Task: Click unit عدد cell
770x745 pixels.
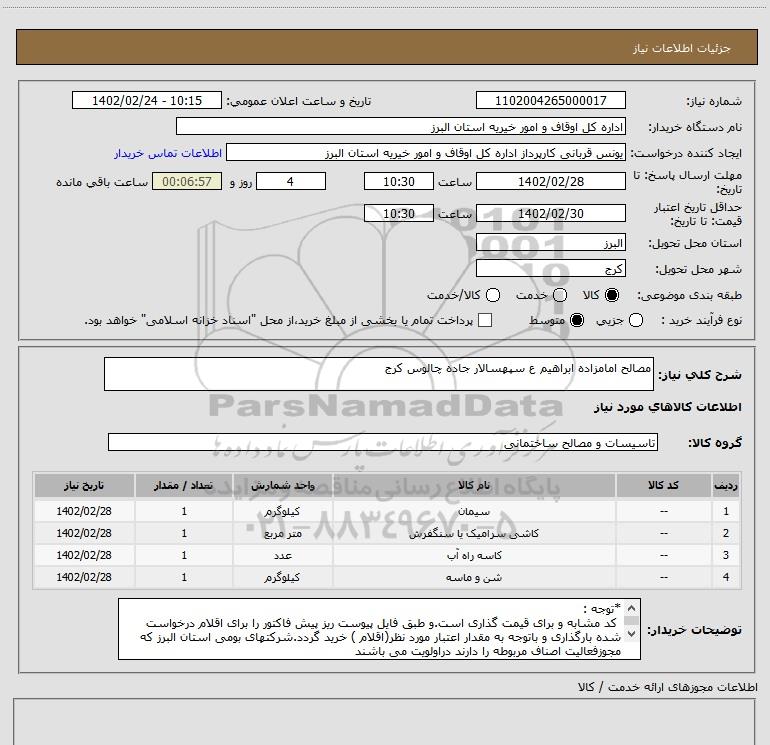Action: (x=283, y=555)
